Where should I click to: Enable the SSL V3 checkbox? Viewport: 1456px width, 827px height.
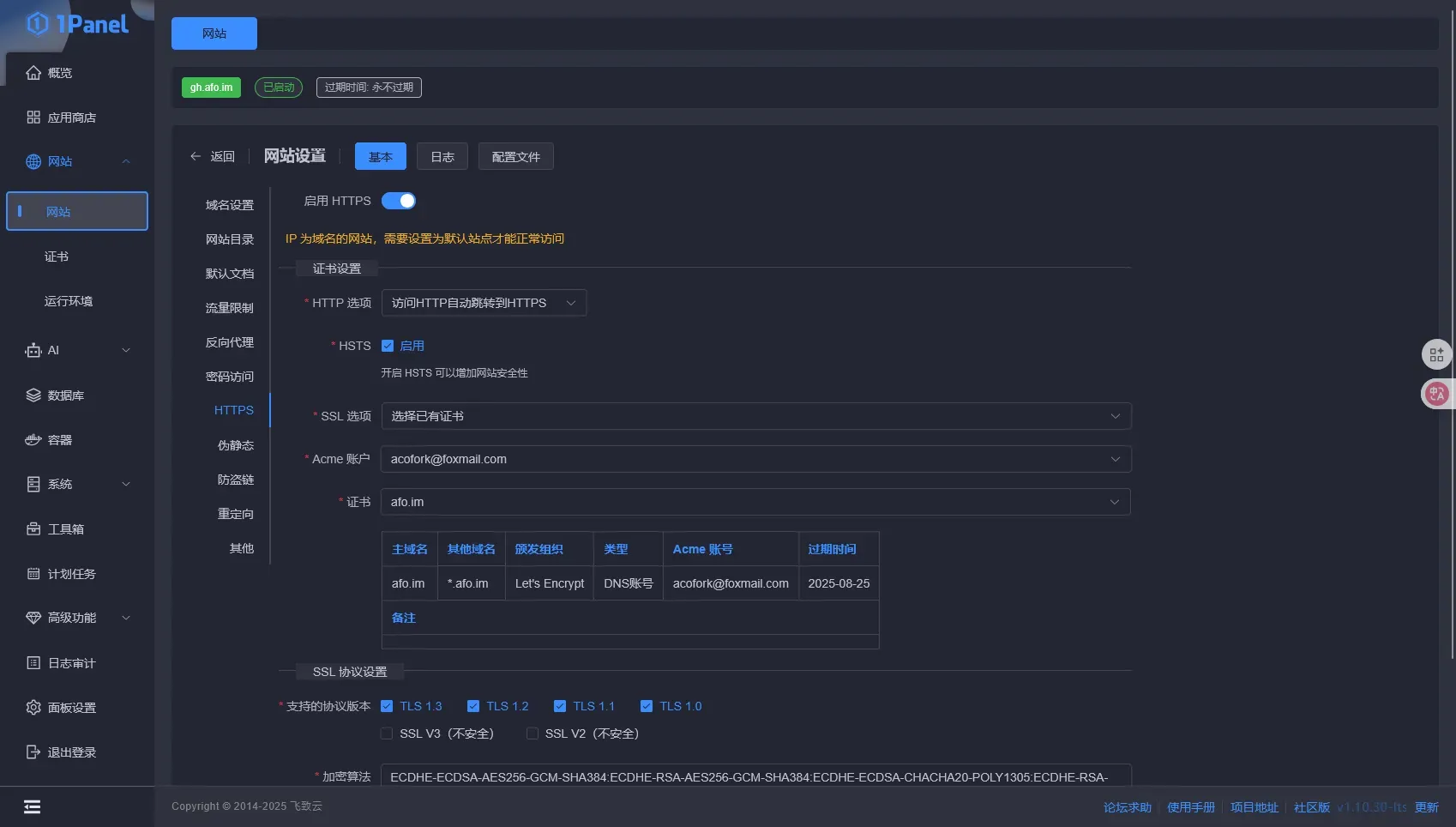(x=387, y=733)
